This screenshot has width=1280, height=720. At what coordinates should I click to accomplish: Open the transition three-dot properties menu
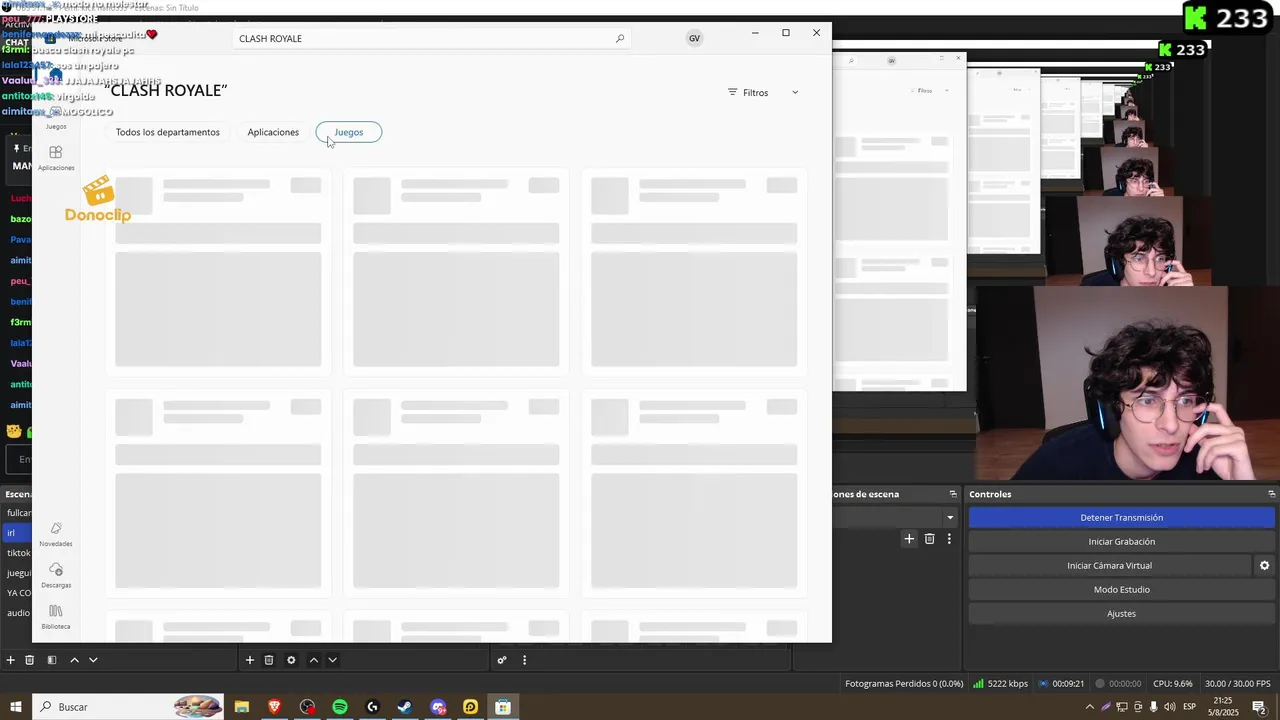pos(949,539)
